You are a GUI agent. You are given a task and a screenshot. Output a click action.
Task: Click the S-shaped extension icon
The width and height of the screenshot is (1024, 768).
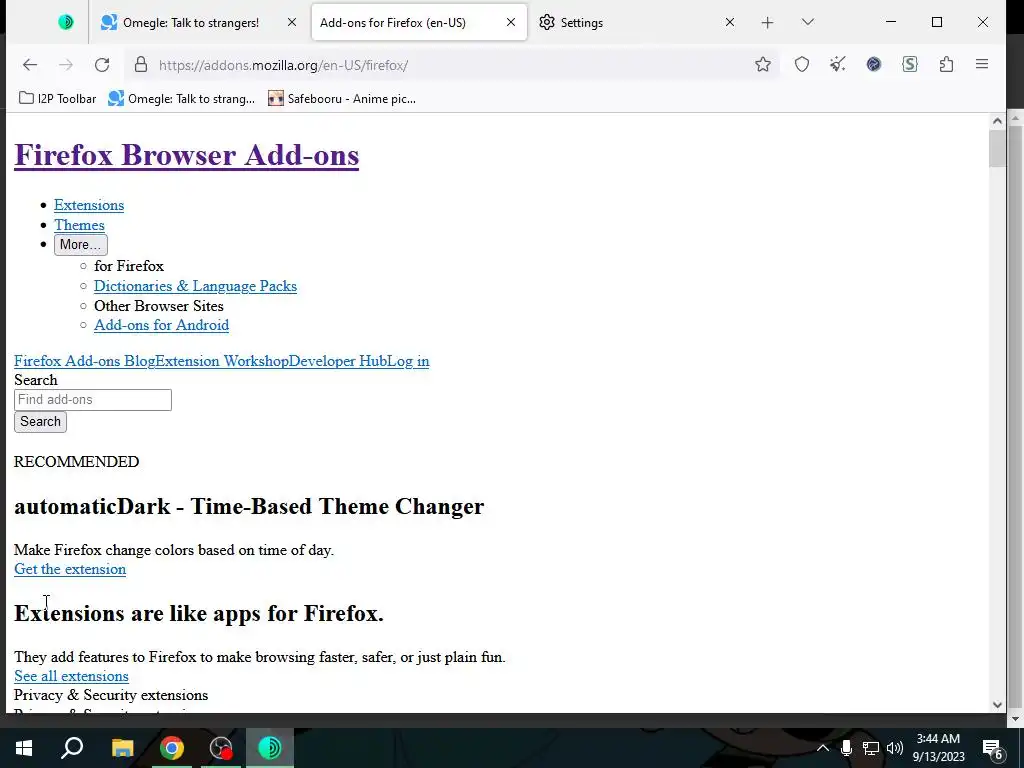click(910, 65)
